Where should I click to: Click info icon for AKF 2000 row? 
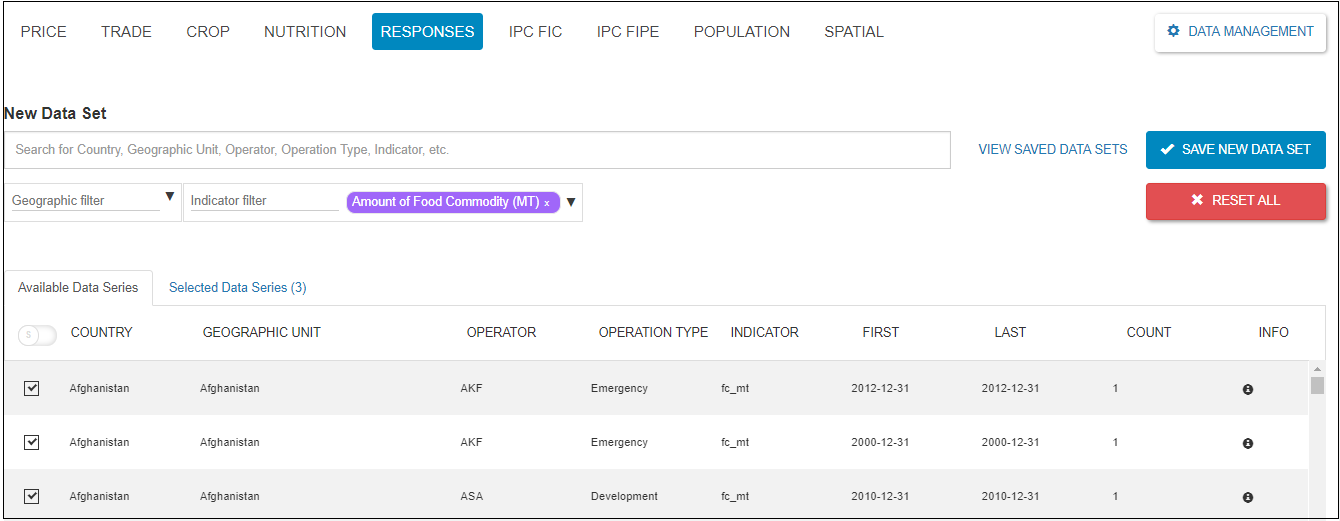1247,443
